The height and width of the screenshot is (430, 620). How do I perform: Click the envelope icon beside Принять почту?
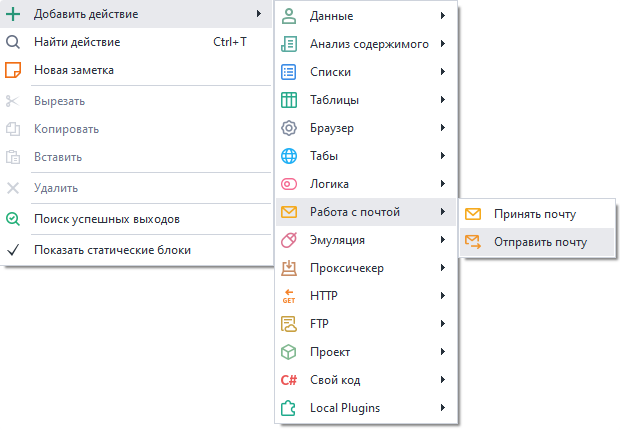tap(474, 213)
